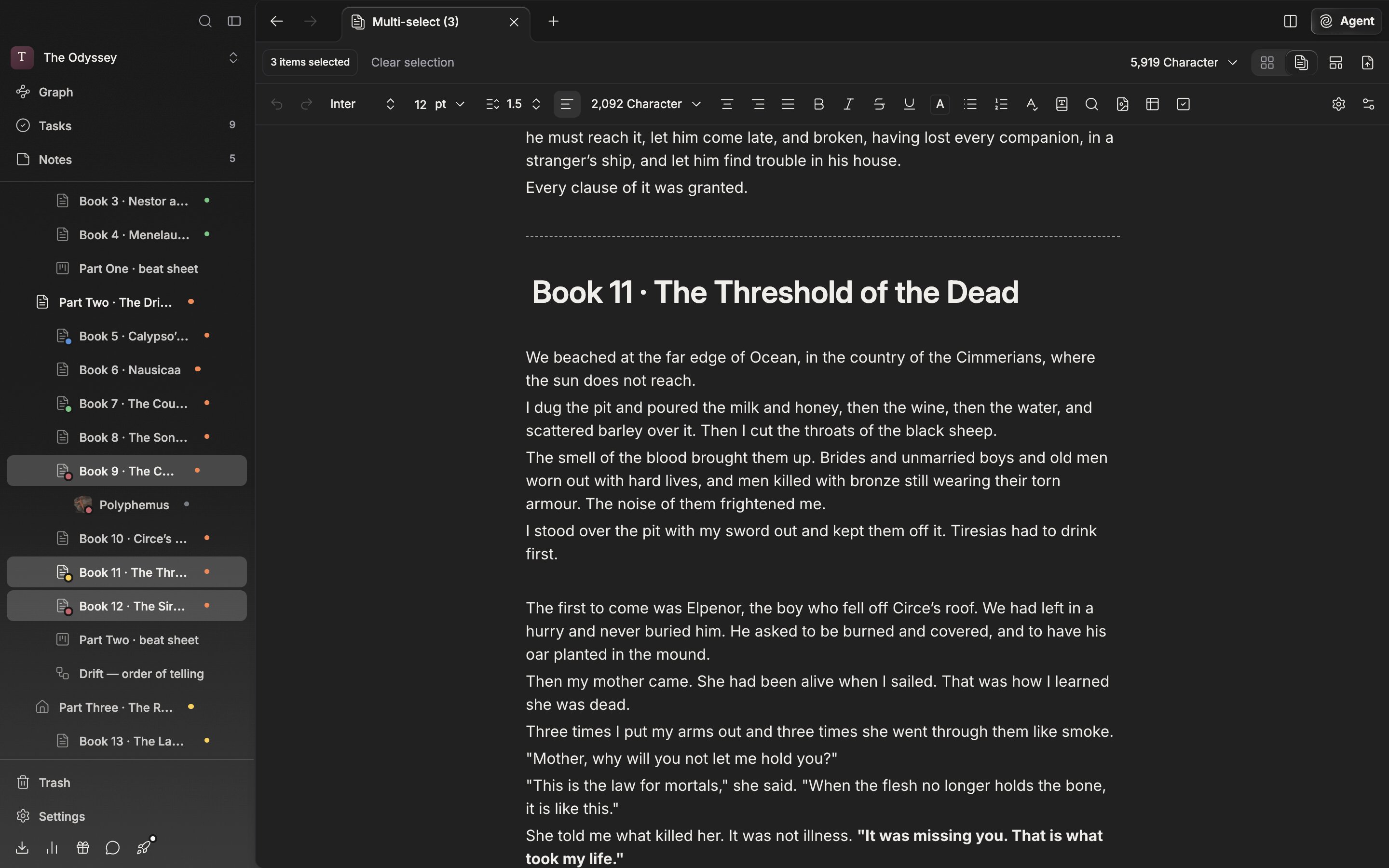Toggle italic formatting
Screen dimensions: 1389x868
(x=848, y=104)
